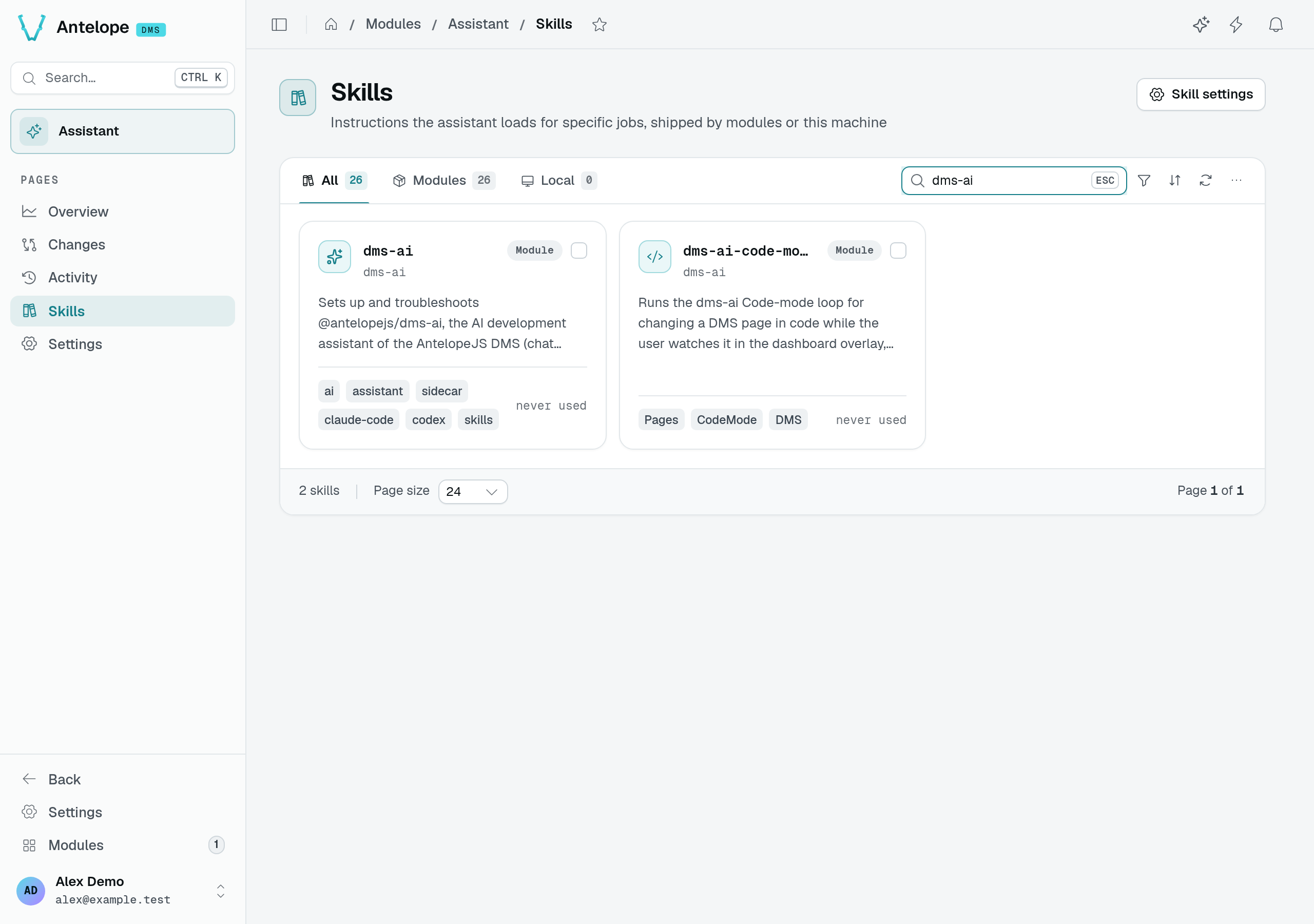The width and height of the screenshot is (1314, 924).
Task: Click the codex tag
Action: coord(428,419)
